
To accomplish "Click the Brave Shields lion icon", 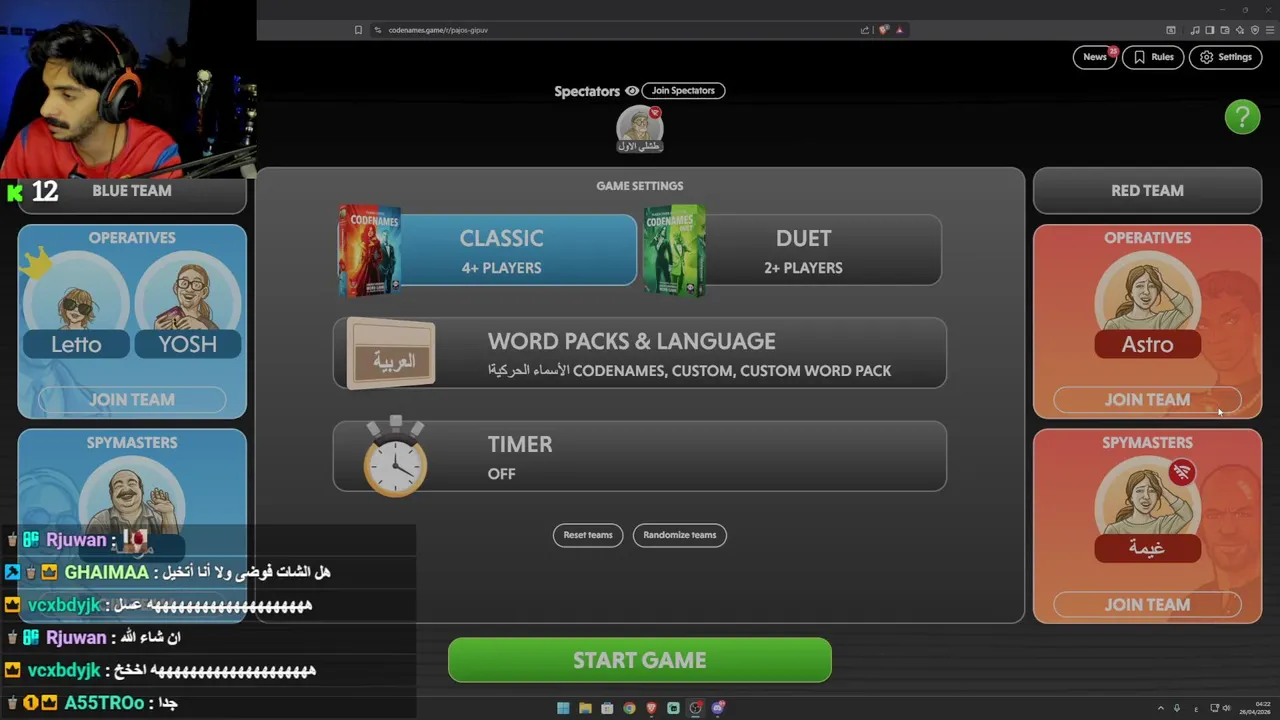I will click(x=883, y=30).
